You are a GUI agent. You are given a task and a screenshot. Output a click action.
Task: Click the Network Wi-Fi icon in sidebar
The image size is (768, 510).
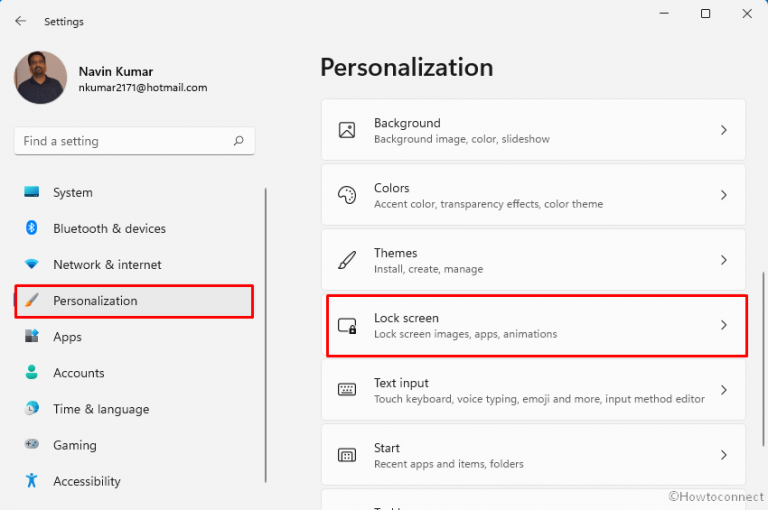click(x=32, y=264)
